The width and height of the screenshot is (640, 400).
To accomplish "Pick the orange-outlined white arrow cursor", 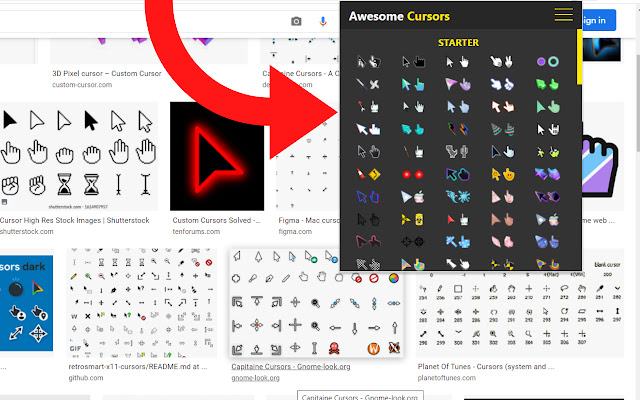I will (x=502, y=107).
